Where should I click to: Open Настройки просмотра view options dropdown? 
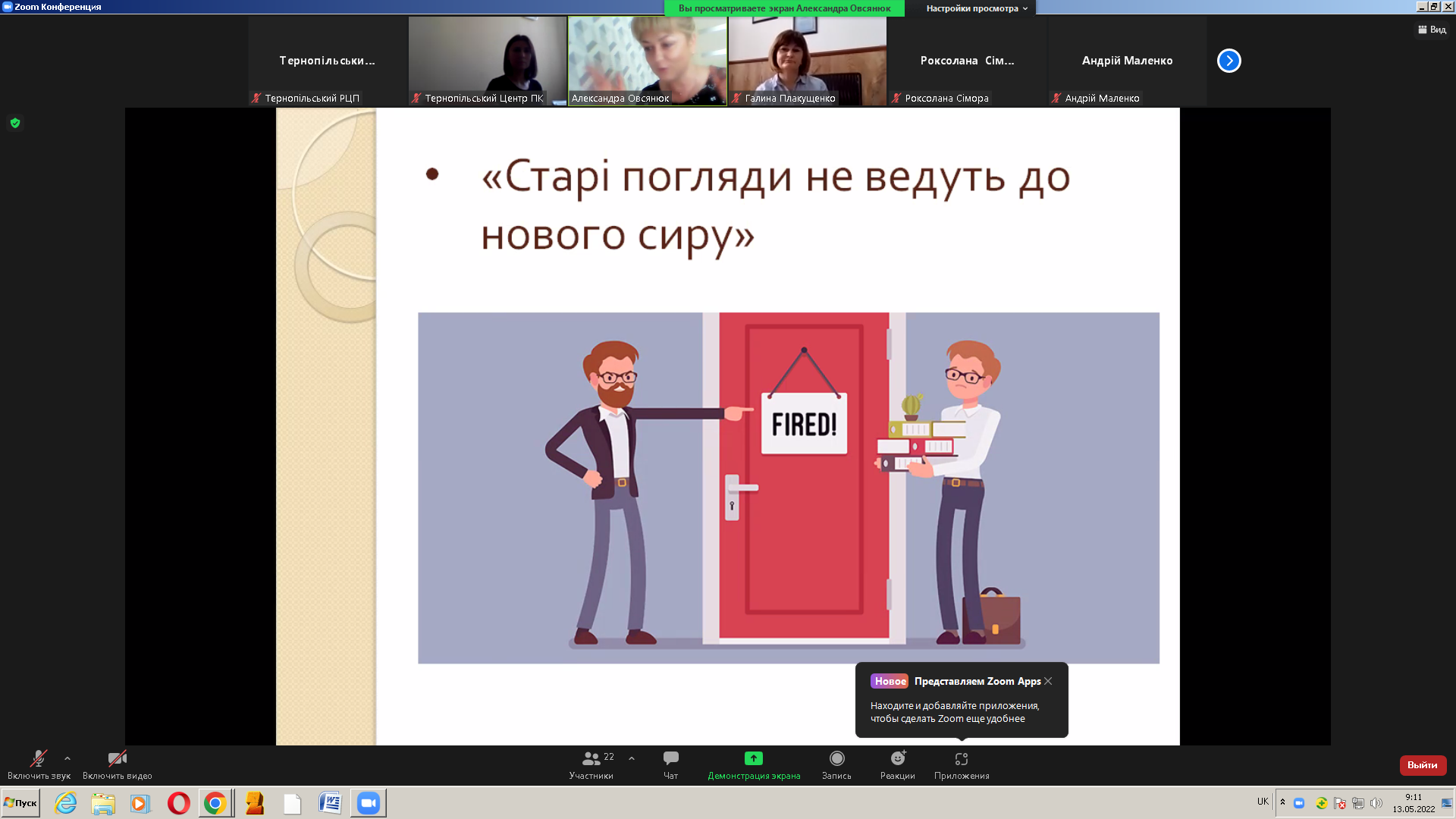(976, 8)
